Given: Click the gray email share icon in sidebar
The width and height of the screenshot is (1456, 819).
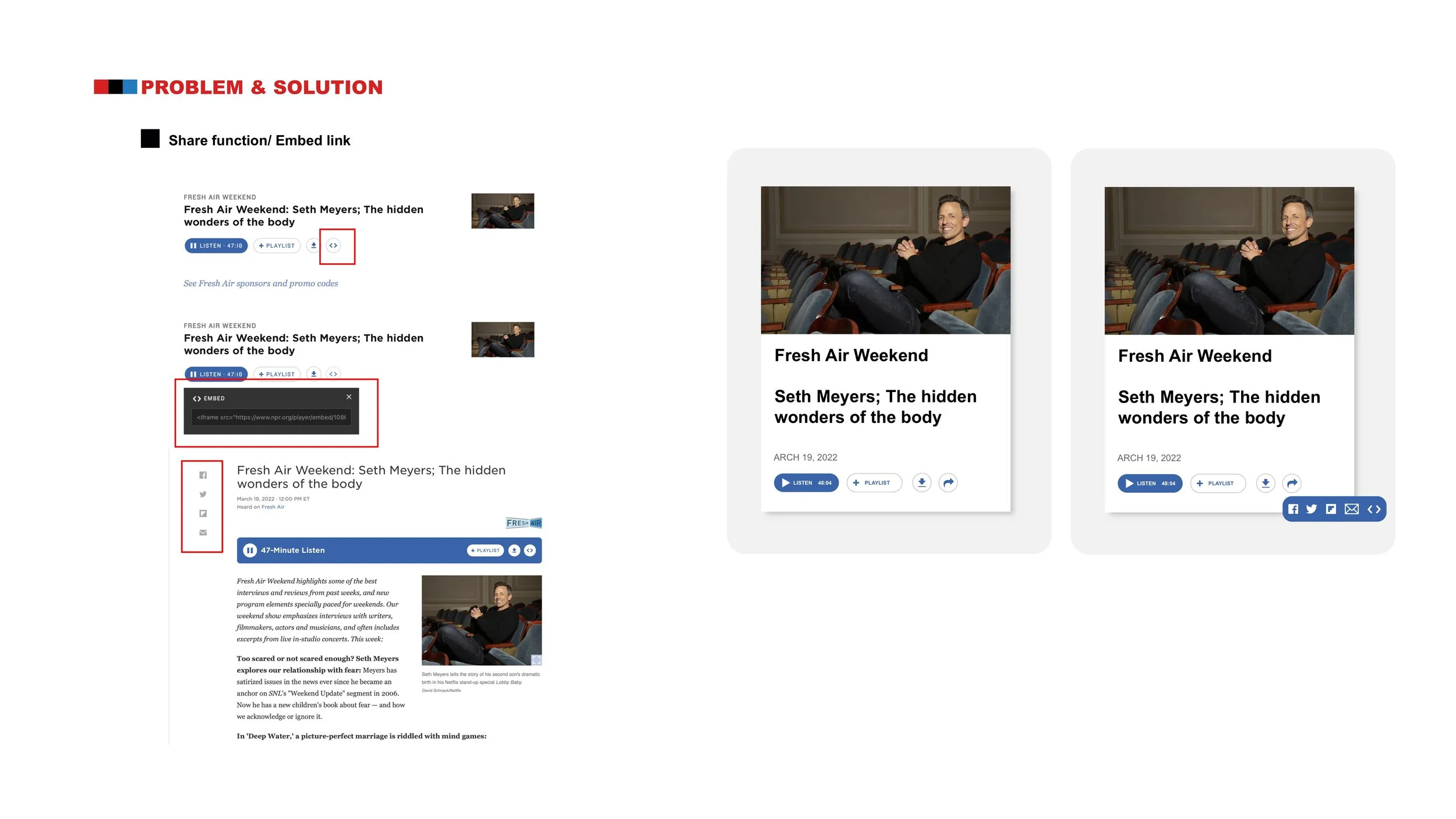Looking at the screenshot, I should pyautogui.click(x=203, y=532).
